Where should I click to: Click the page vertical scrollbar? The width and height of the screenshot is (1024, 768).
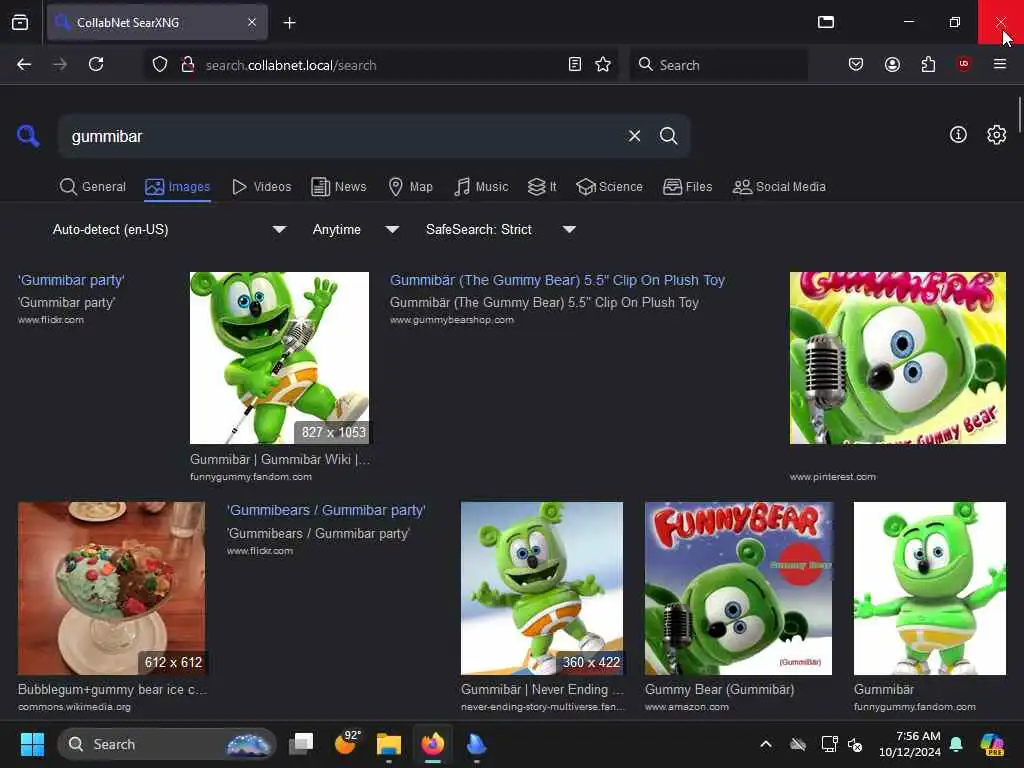(x=1019, y=114)
